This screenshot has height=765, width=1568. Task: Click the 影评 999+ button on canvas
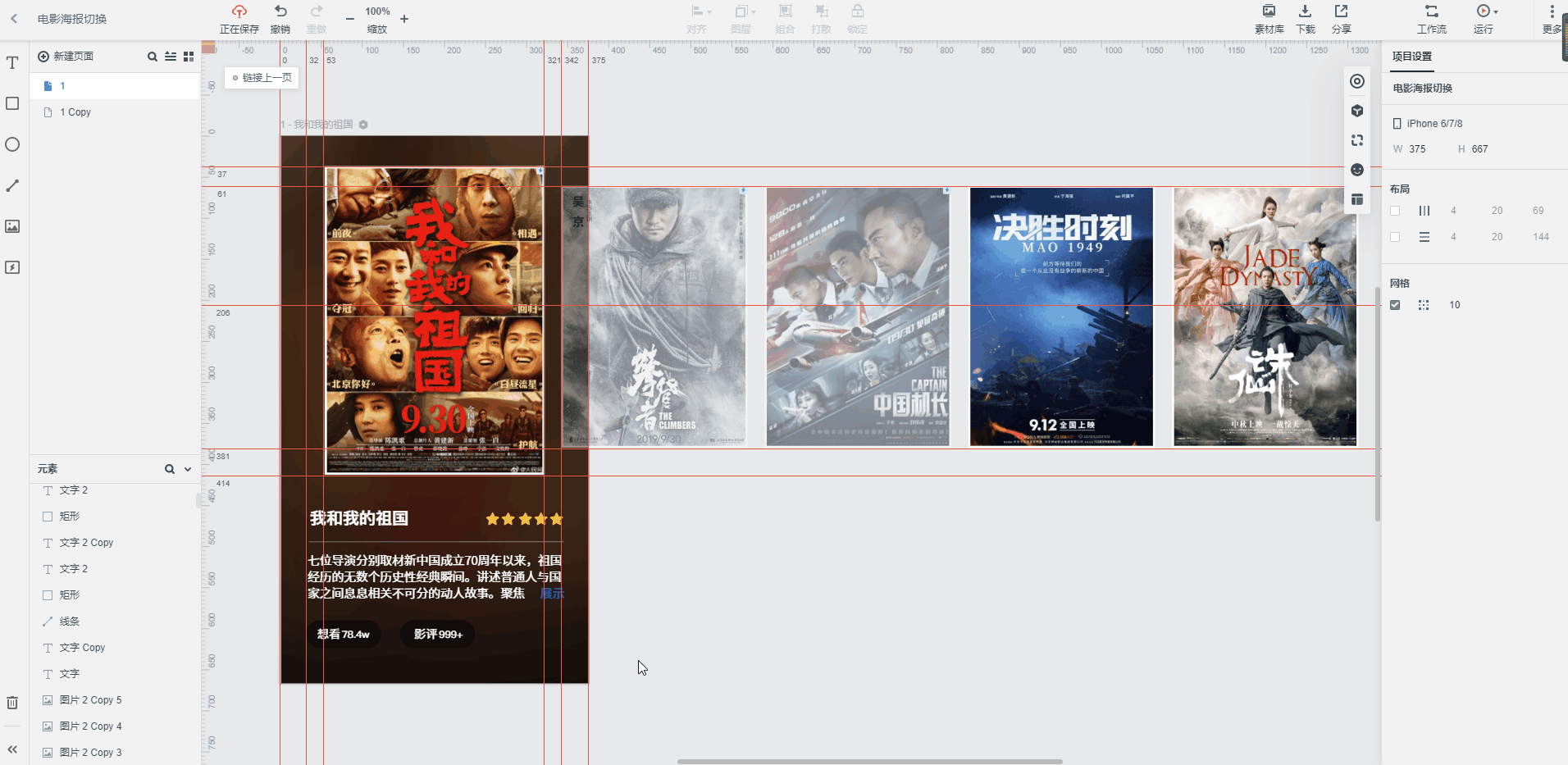click(x=438, y=635)
